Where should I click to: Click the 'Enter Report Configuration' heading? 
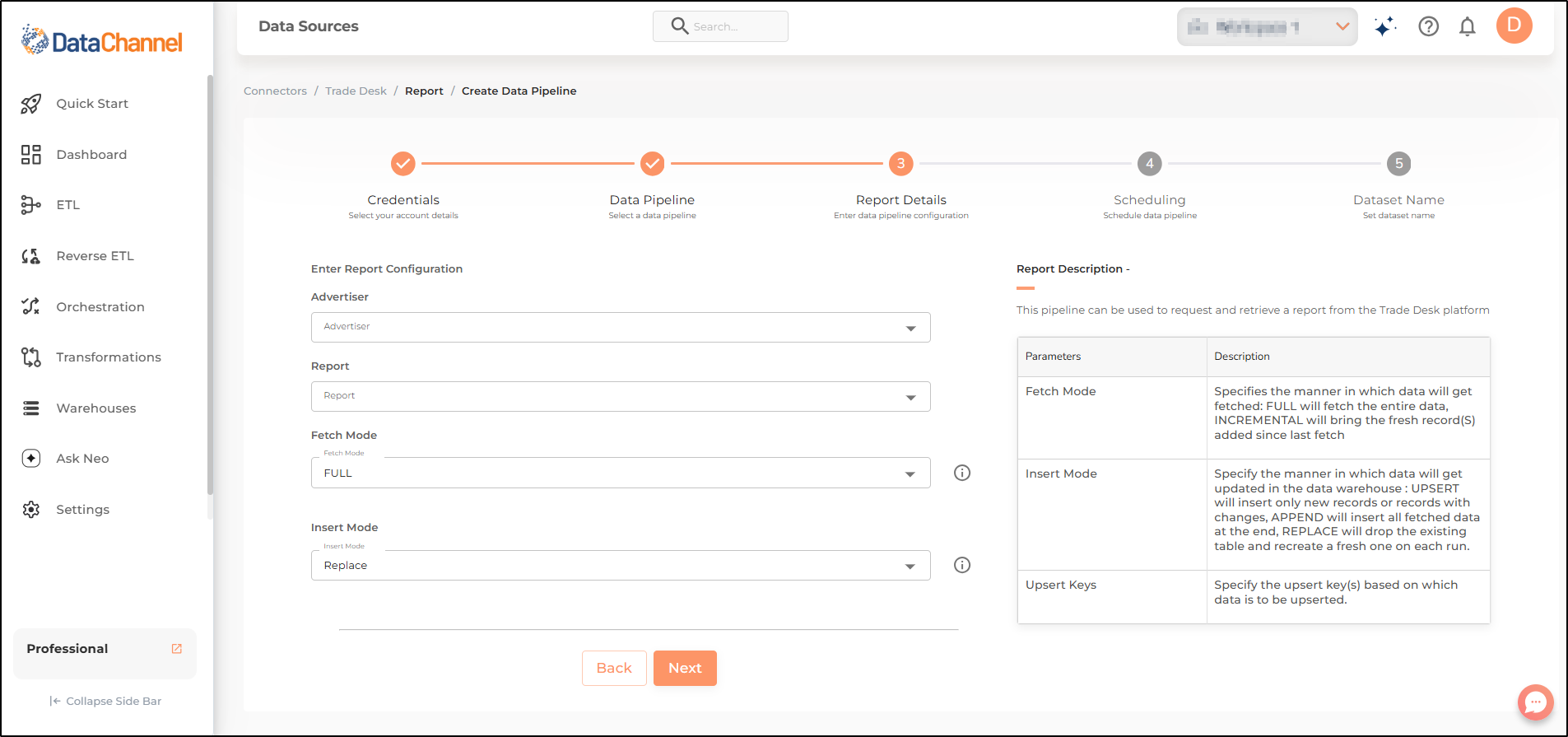coord(387,269)
